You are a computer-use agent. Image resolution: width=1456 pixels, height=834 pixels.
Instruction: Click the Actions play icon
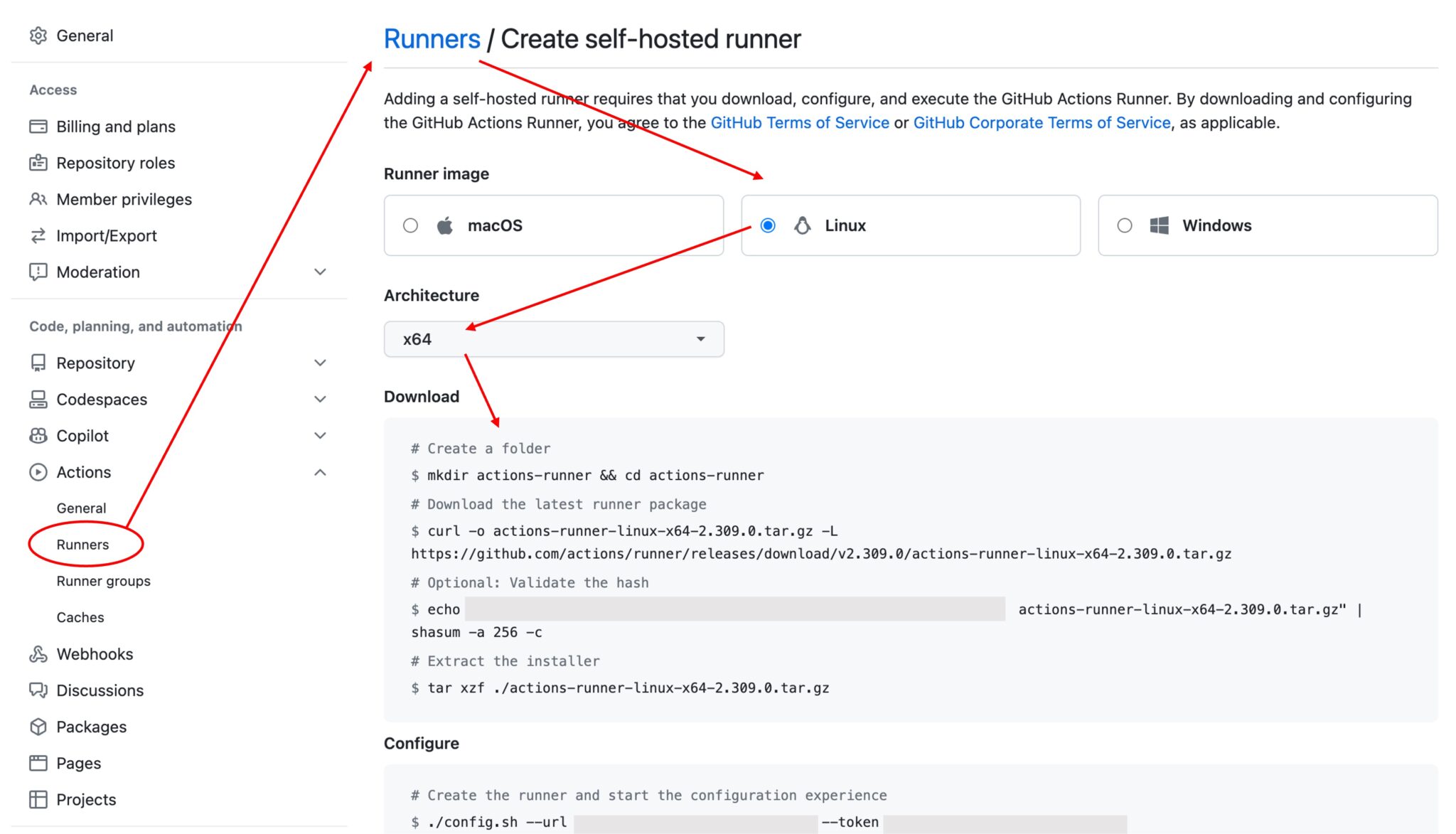38,472
